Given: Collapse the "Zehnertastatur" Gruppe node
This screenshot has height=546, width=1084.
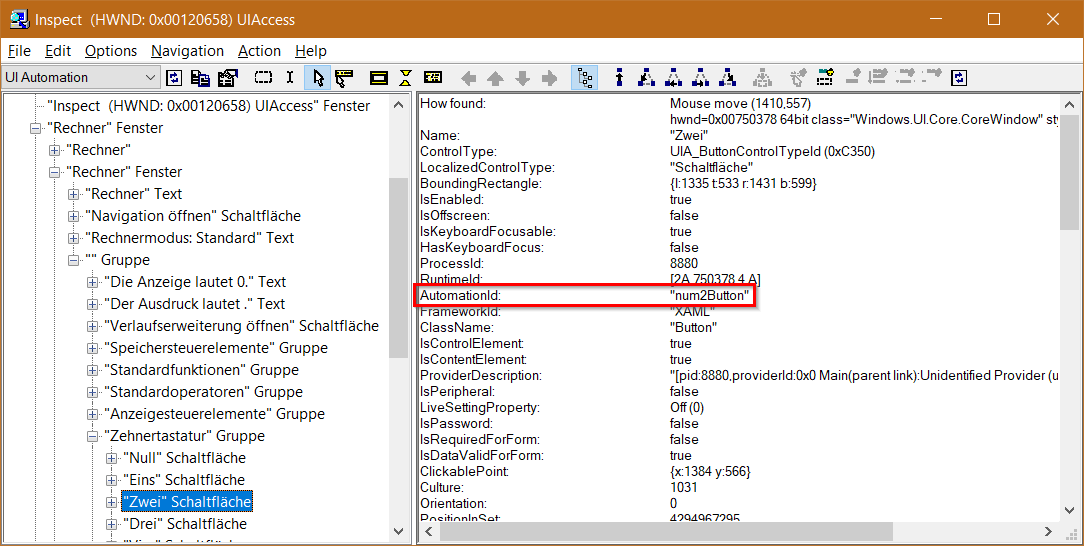Looking at the screenshot, I should coord(93,436).
